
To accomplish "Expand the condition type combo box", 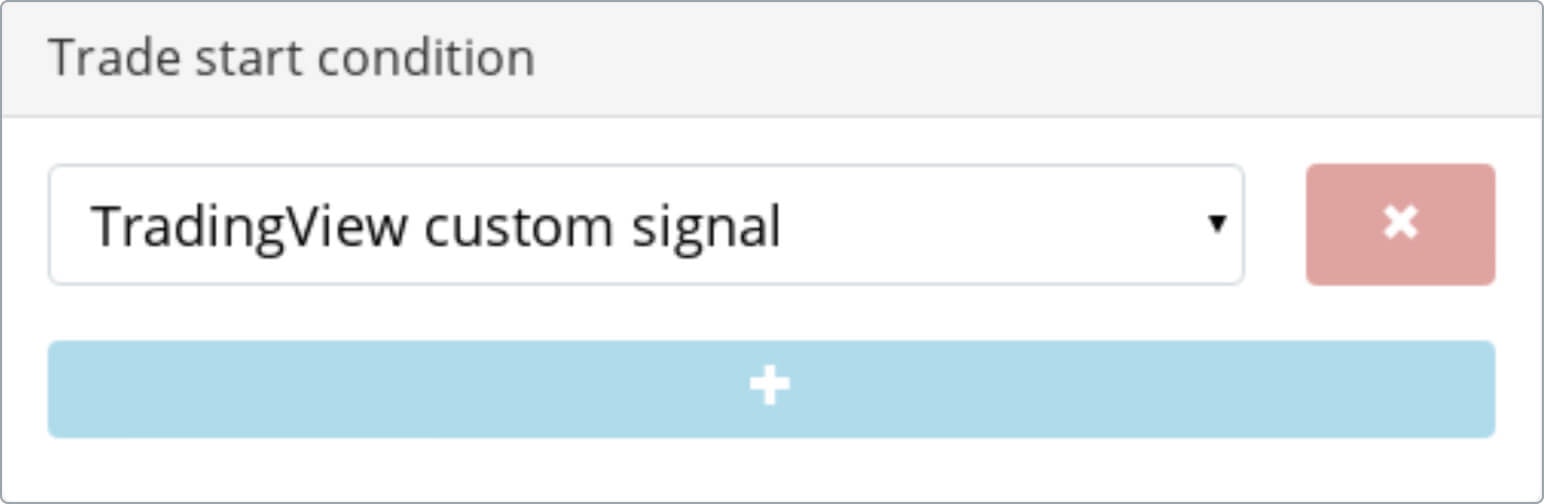I will (x=646, y=224).
